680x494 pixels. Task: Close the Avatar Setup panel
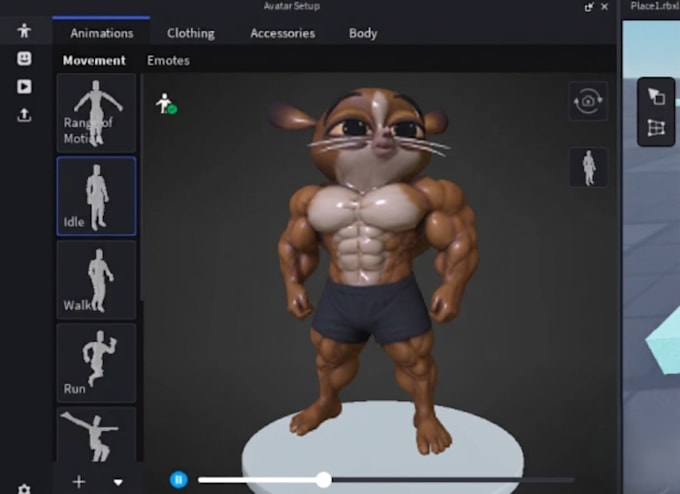pos(605,7)
